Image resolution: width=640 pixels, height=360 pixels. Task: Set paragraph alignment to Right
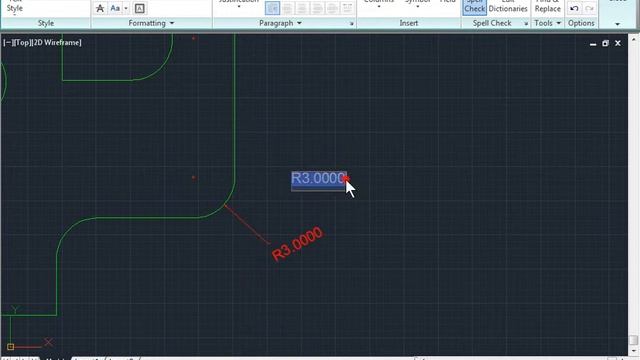pyautogui.click(x=317, y=8)
